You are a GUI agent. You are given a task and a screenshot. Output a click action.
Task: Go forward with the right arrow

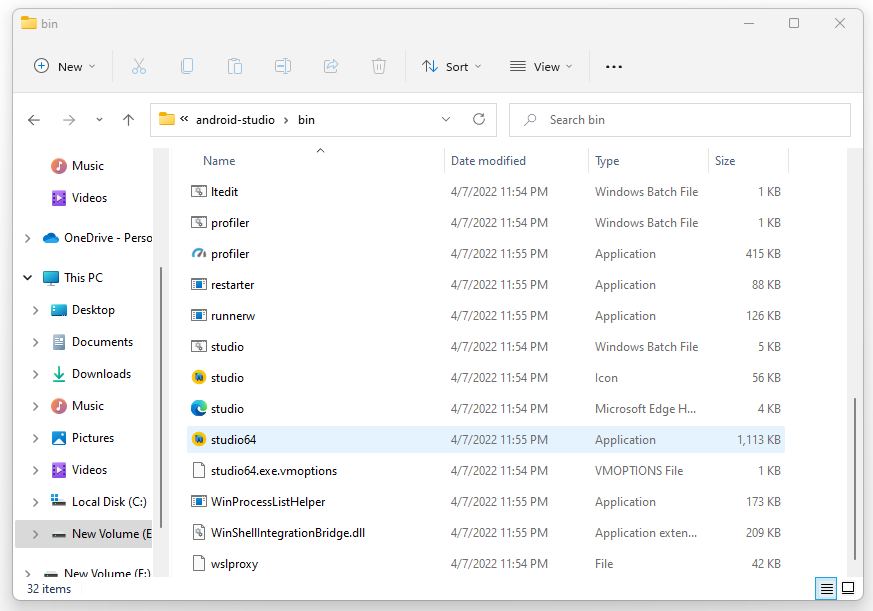pyautogui.click(x=69, y=120)
